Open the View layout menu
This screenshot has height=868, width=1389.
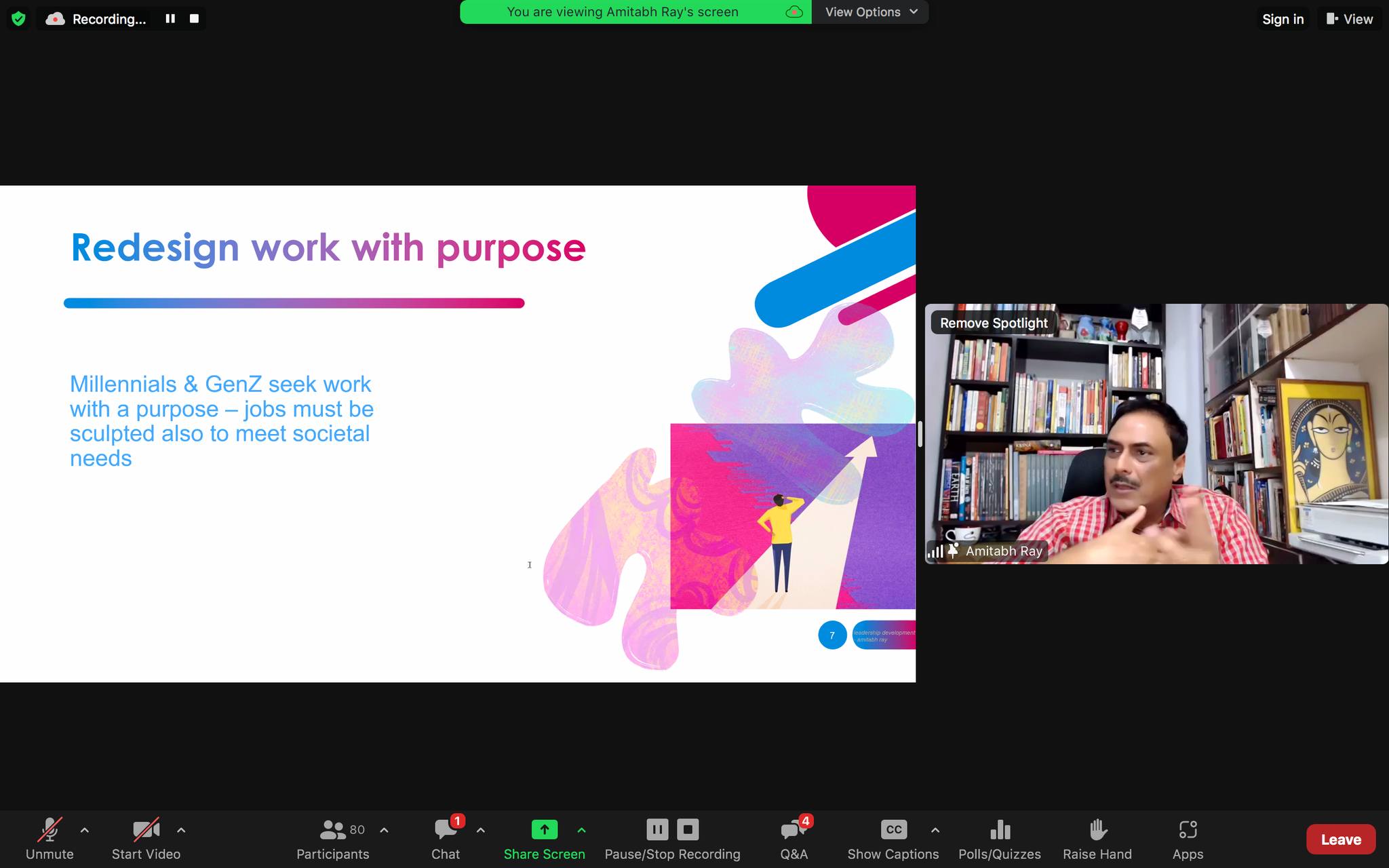click(1349, 19)
